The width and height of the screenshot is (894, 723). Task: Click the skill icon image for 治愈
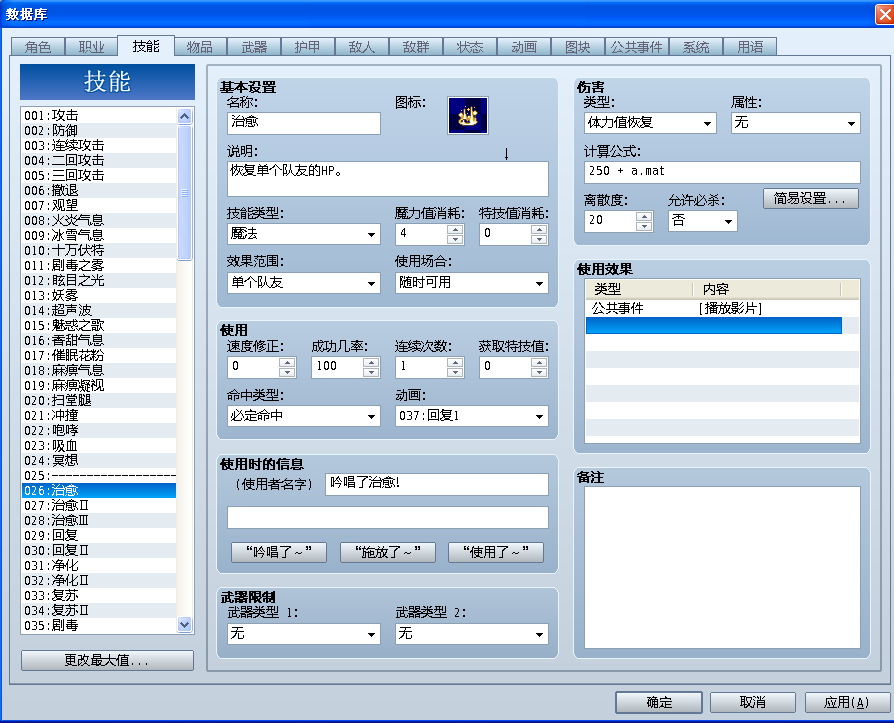click(468, 116)
